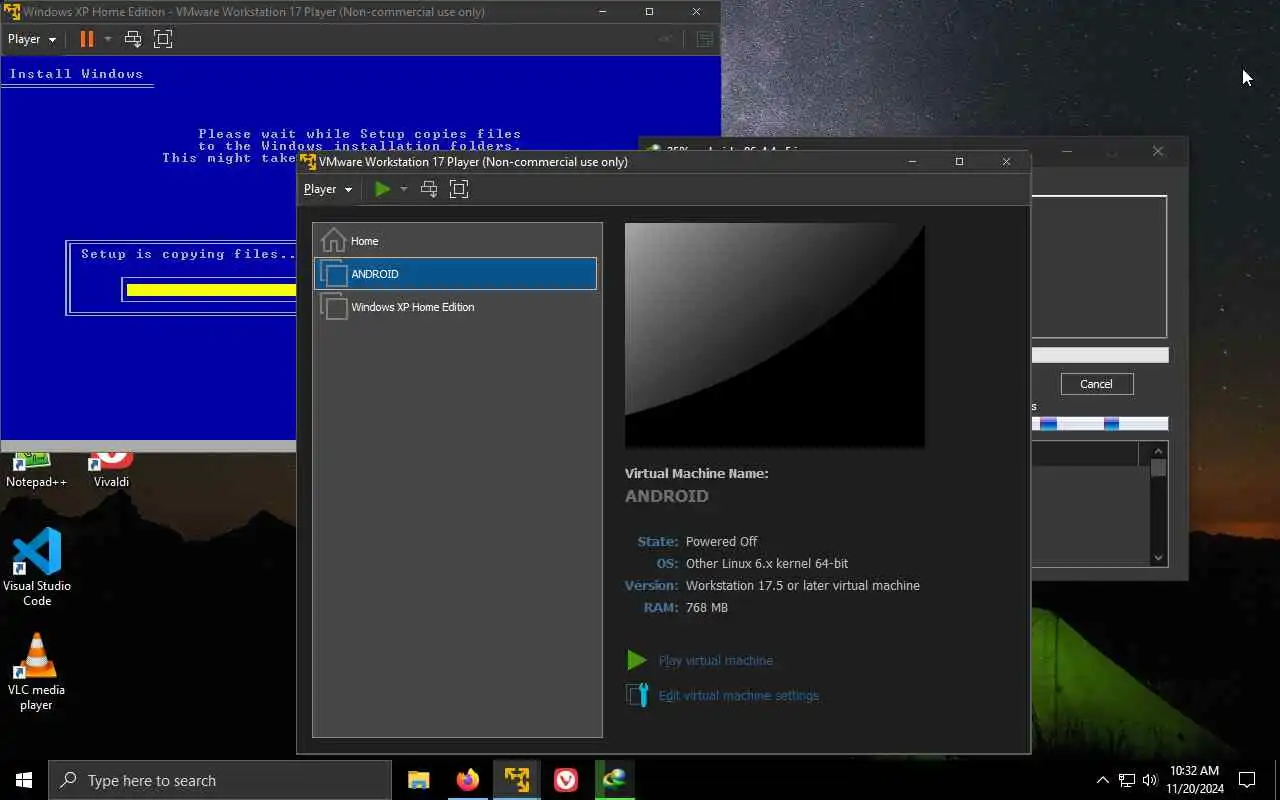Open power options arrow beside green Play button
Screen dimensions: 1280x800
[404, 189]
